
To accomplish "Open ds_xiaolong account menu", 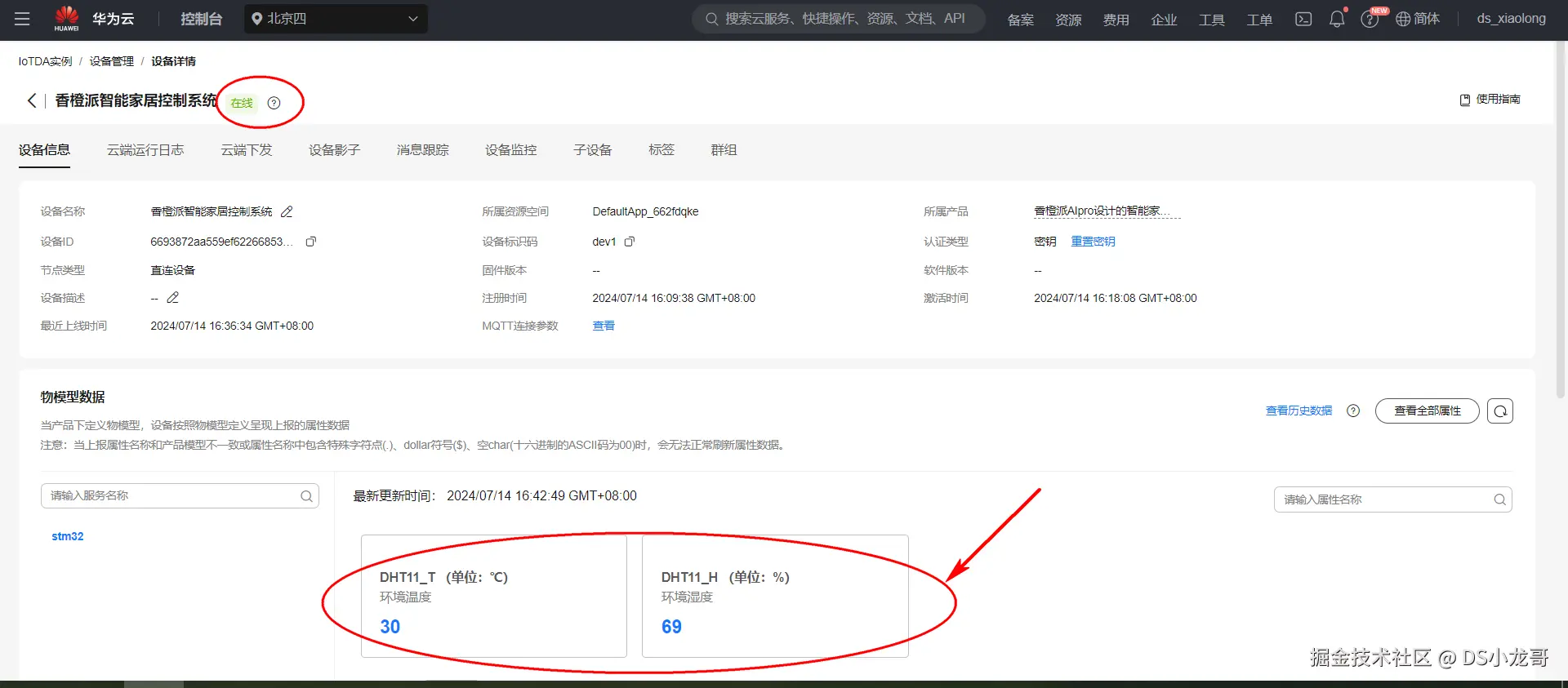I will [1511, 19].
